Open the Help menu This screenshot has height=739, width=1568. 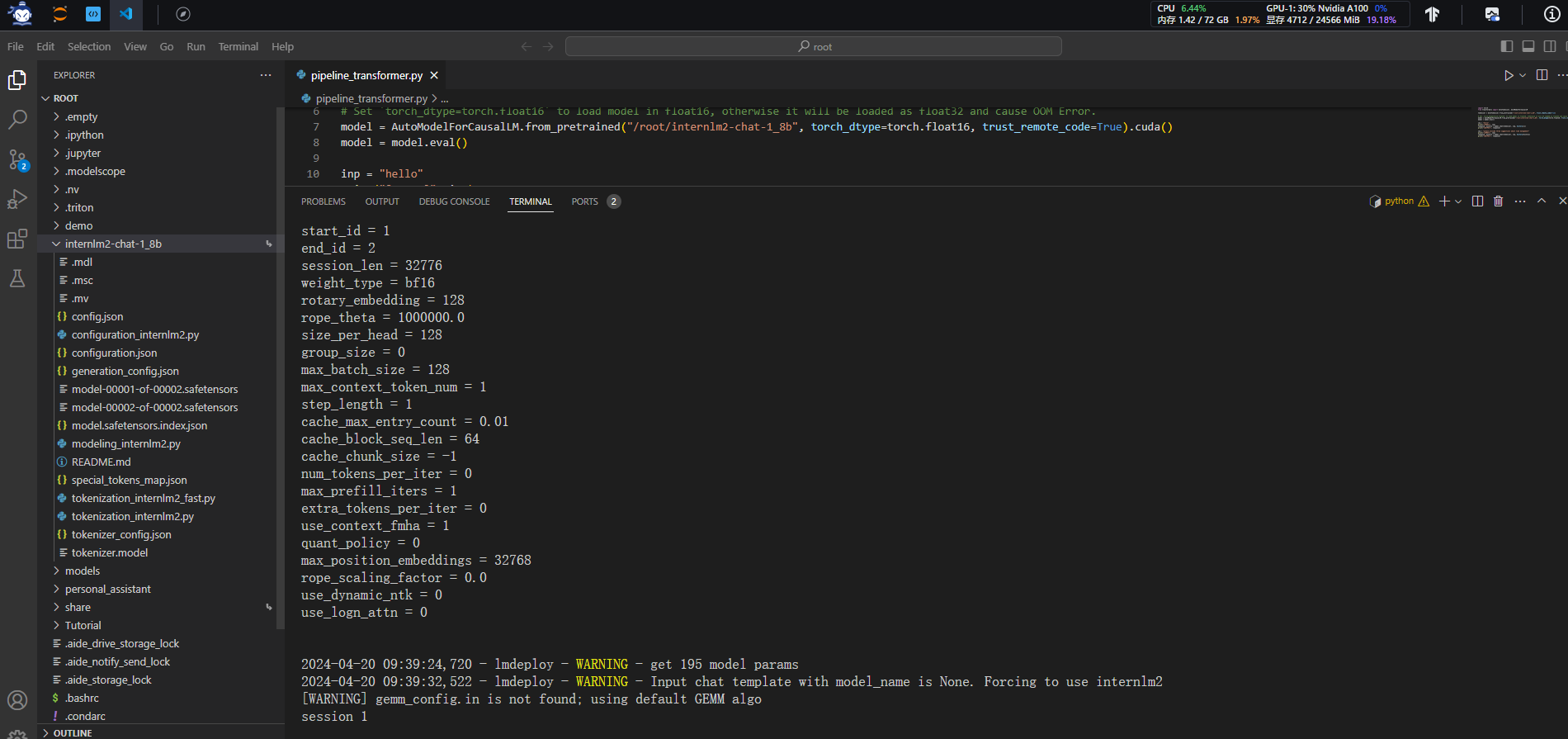(283, 46)
